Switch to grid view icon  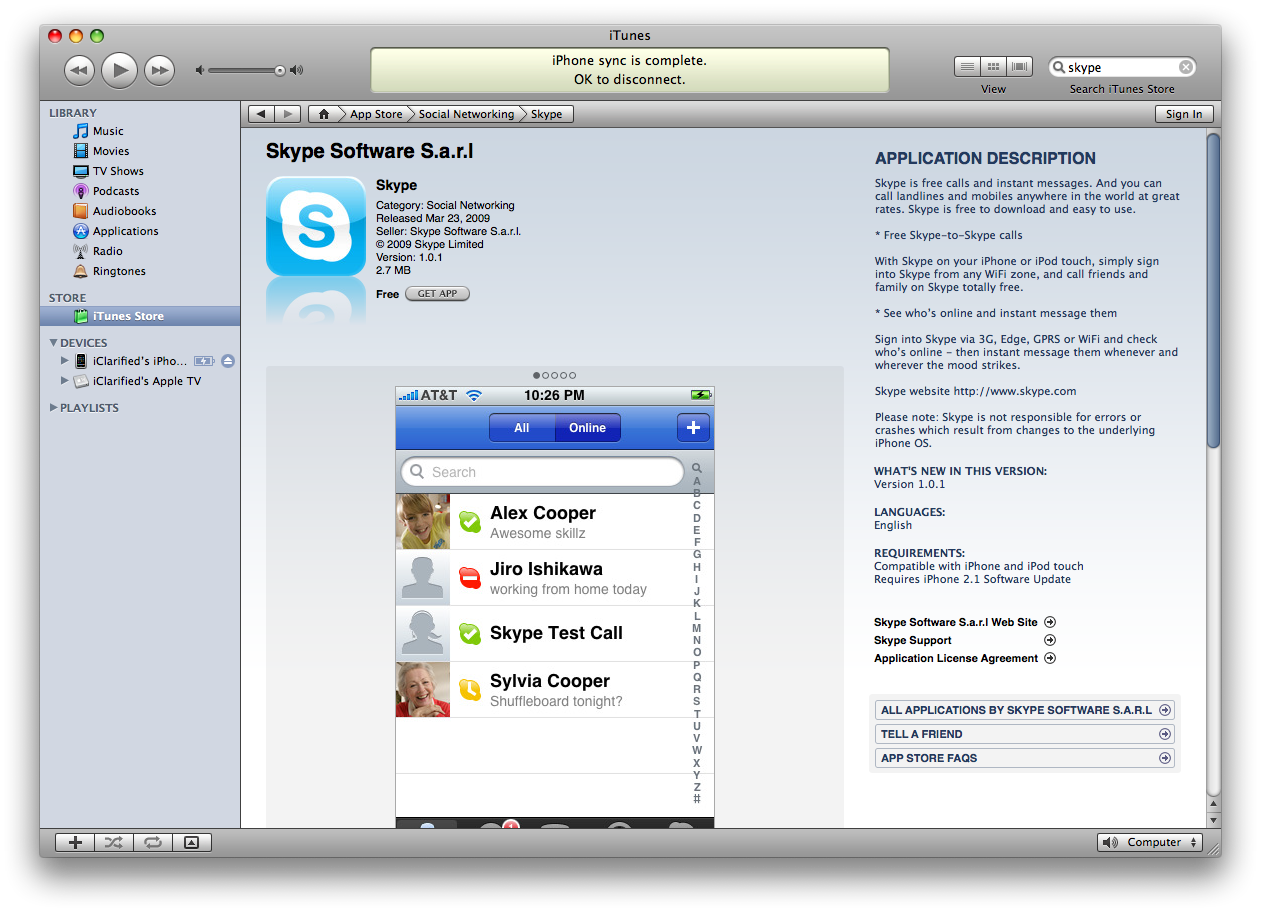993,67
